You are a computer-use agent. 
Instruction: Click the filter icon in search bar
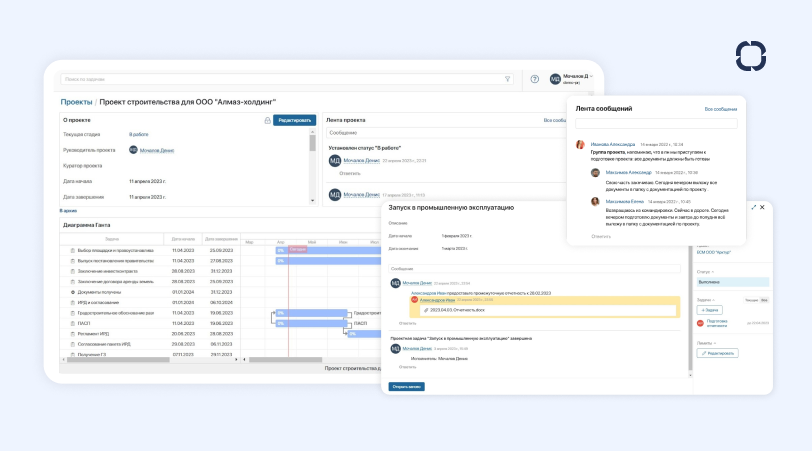pos(507,79)
